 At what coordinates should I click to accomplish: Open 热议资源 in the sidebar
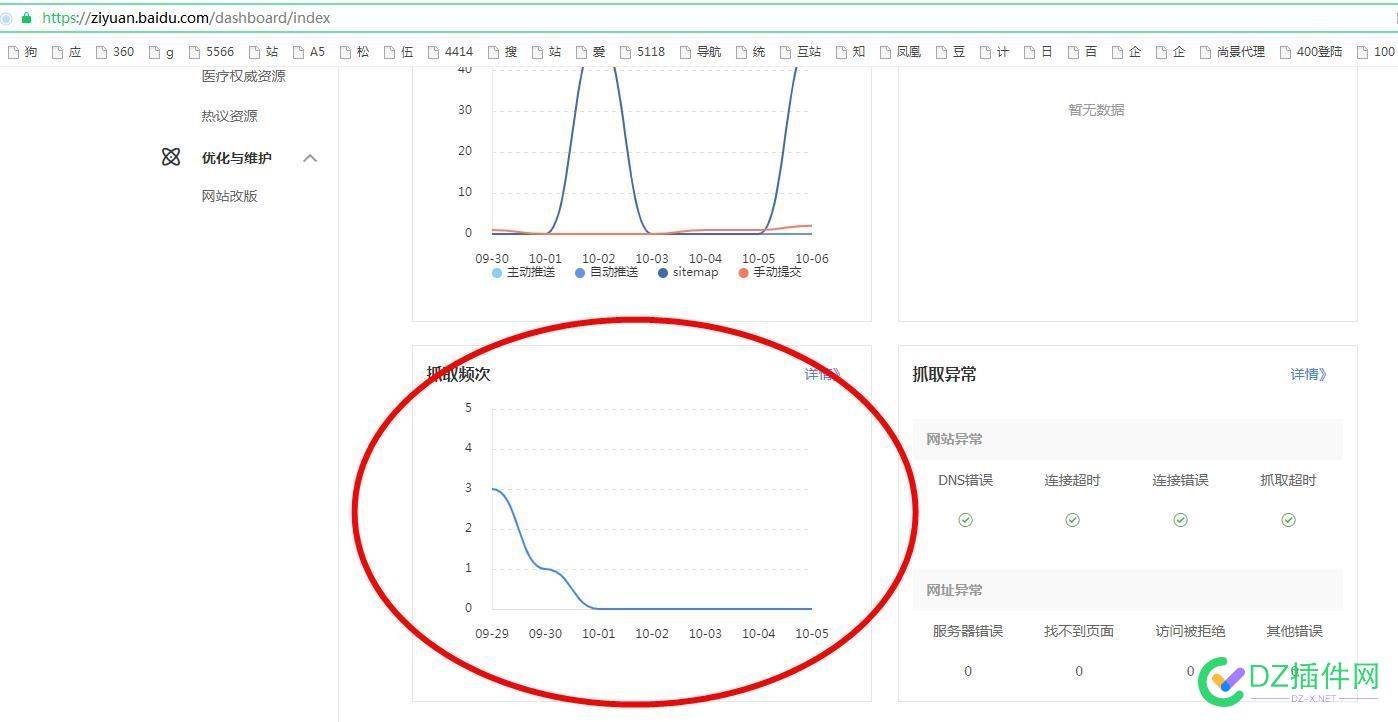pos(229,116)
